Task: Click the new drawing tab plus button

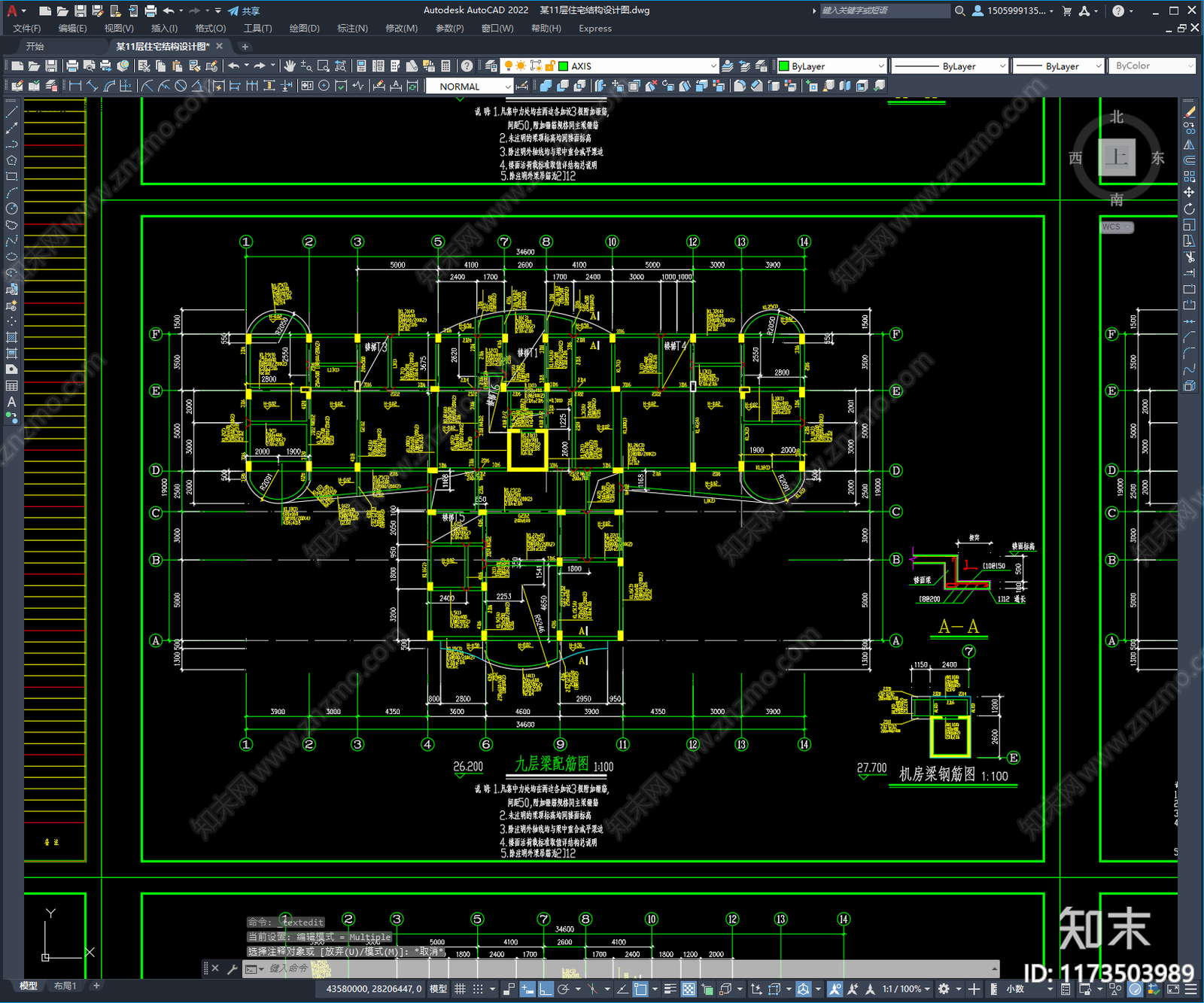Action: pos(245,47)
